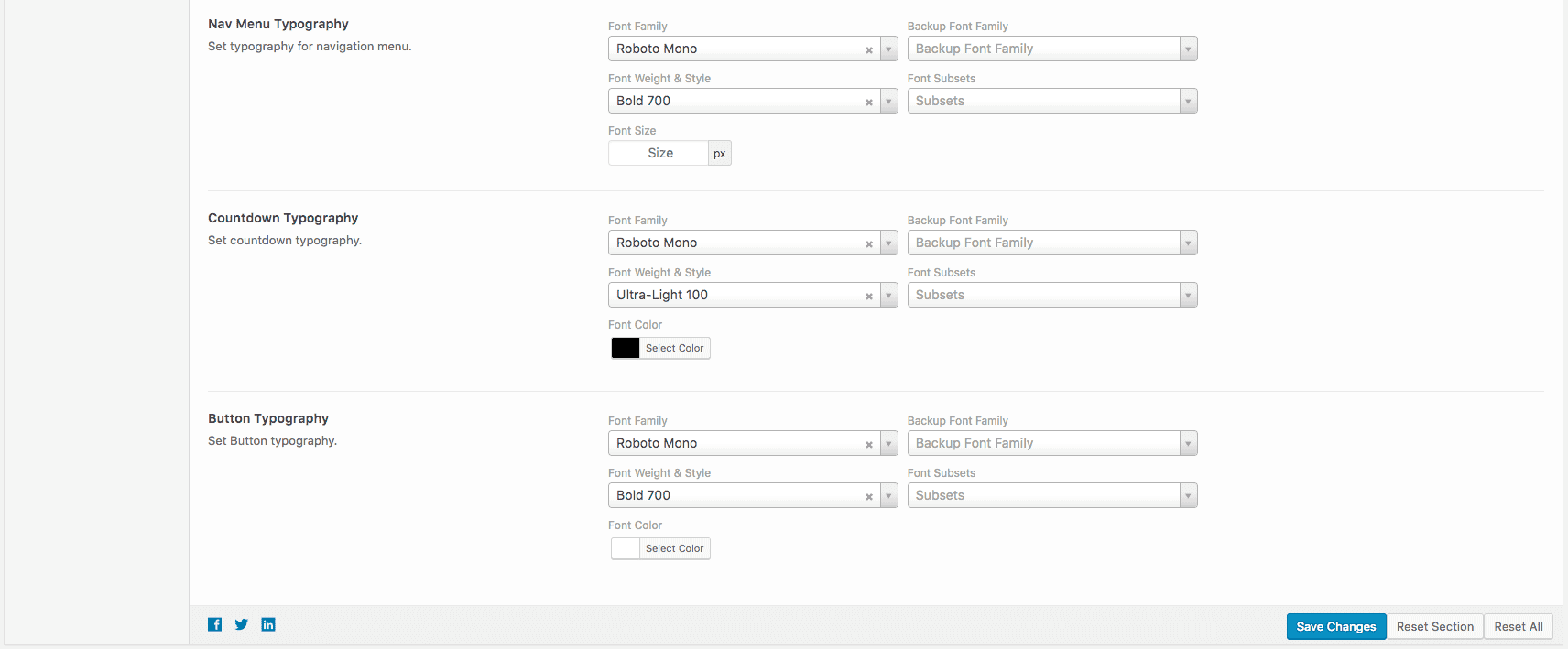Viewport: 1568px width, 649px height.
Task: Click Save Changes button
Action: [x=1335, y=626]
